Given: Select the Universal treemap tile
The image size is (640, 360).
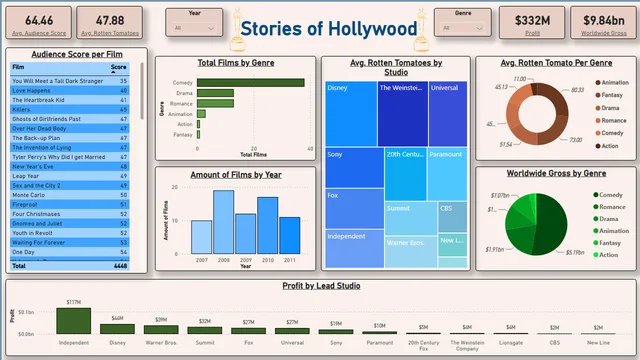Looking at the screenshot, I should 448,114.
